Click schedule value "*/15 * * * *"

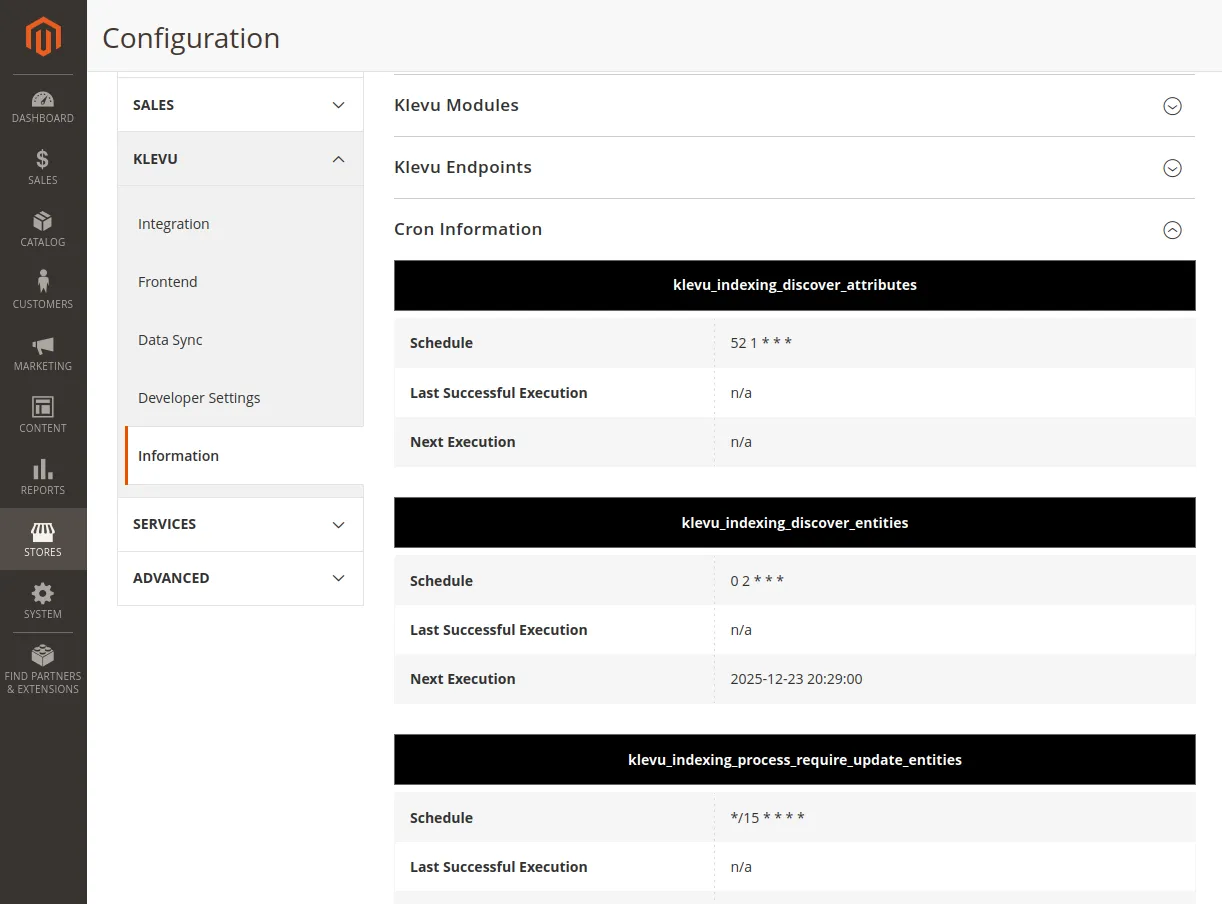point(767,818)
